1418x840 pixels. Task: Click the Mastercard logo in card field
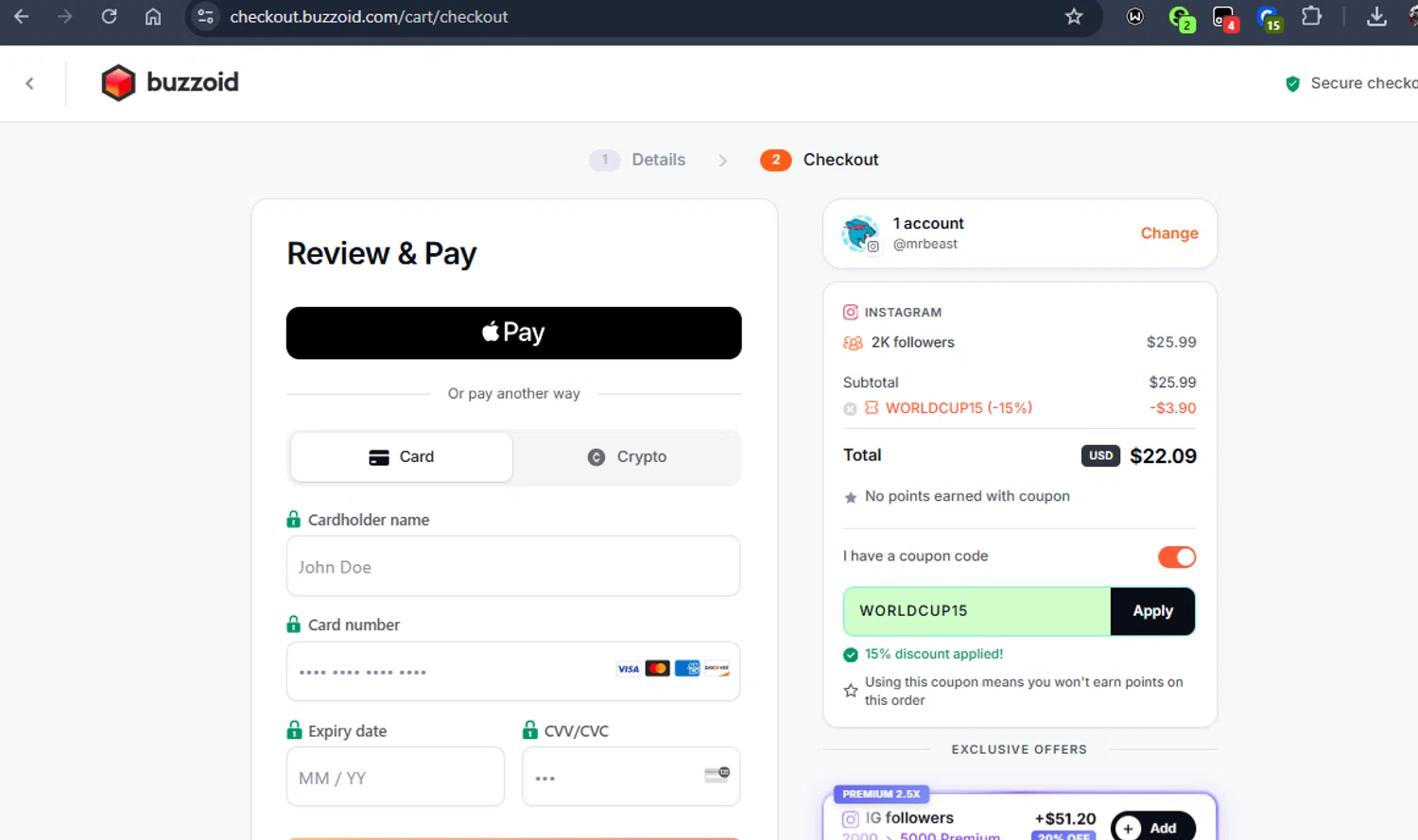coord(658,669)
